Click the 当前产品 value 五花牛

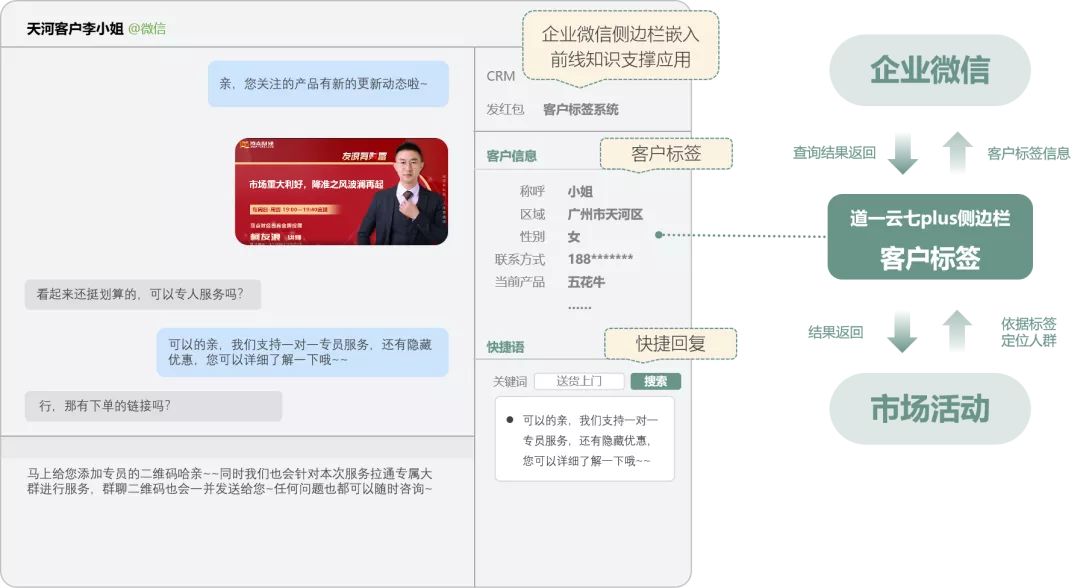(x=586, y=282)
